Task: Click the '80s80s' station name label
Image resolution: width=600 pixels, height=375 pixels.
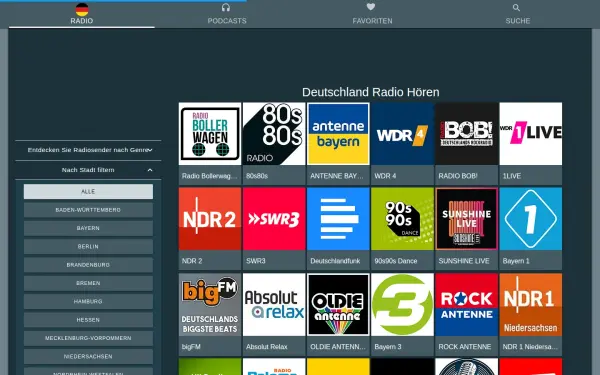Action: pos(257,176)
